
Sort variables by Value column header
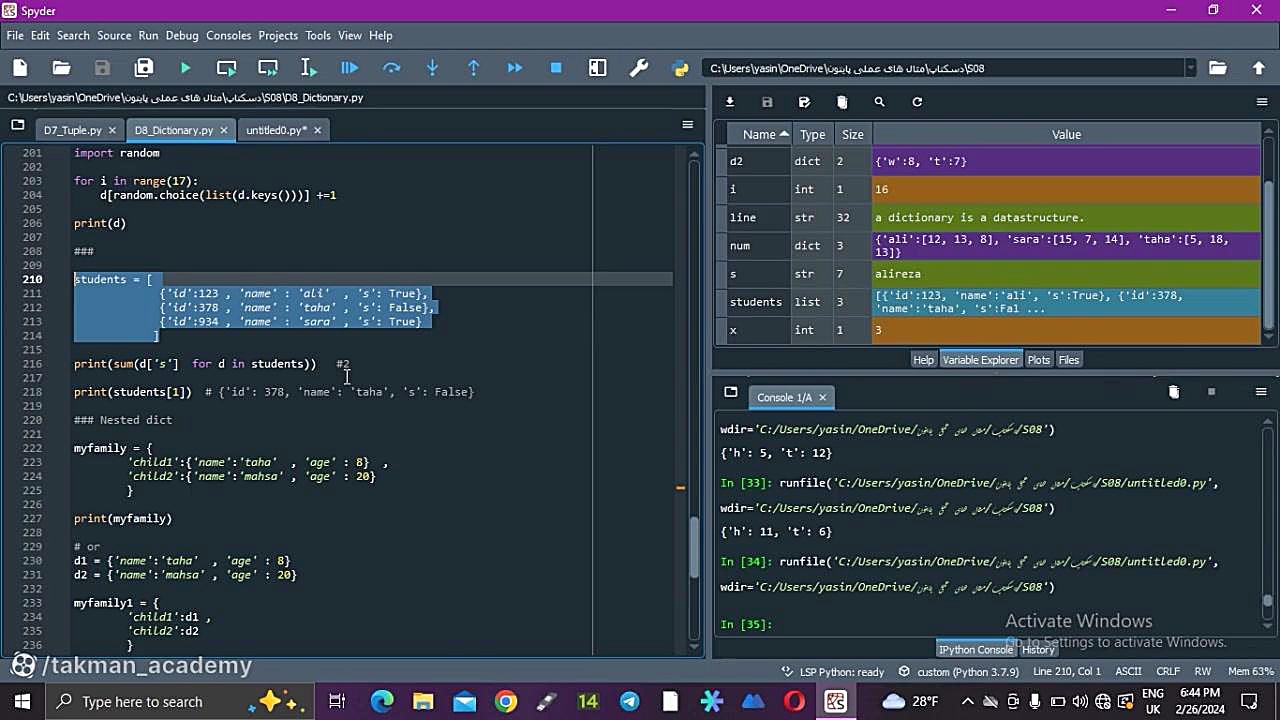coord(1066,134)
